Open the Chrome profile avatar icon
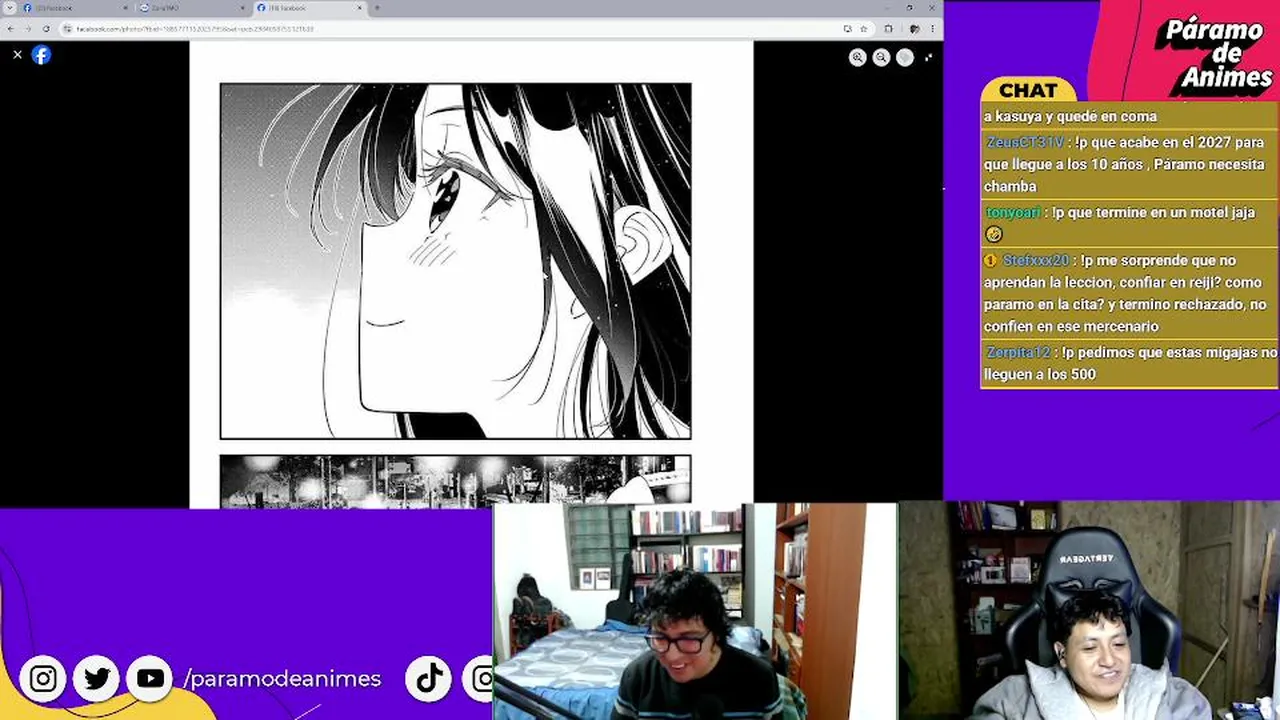This screenshot has width=1280, height=720. tap(914, 29)
